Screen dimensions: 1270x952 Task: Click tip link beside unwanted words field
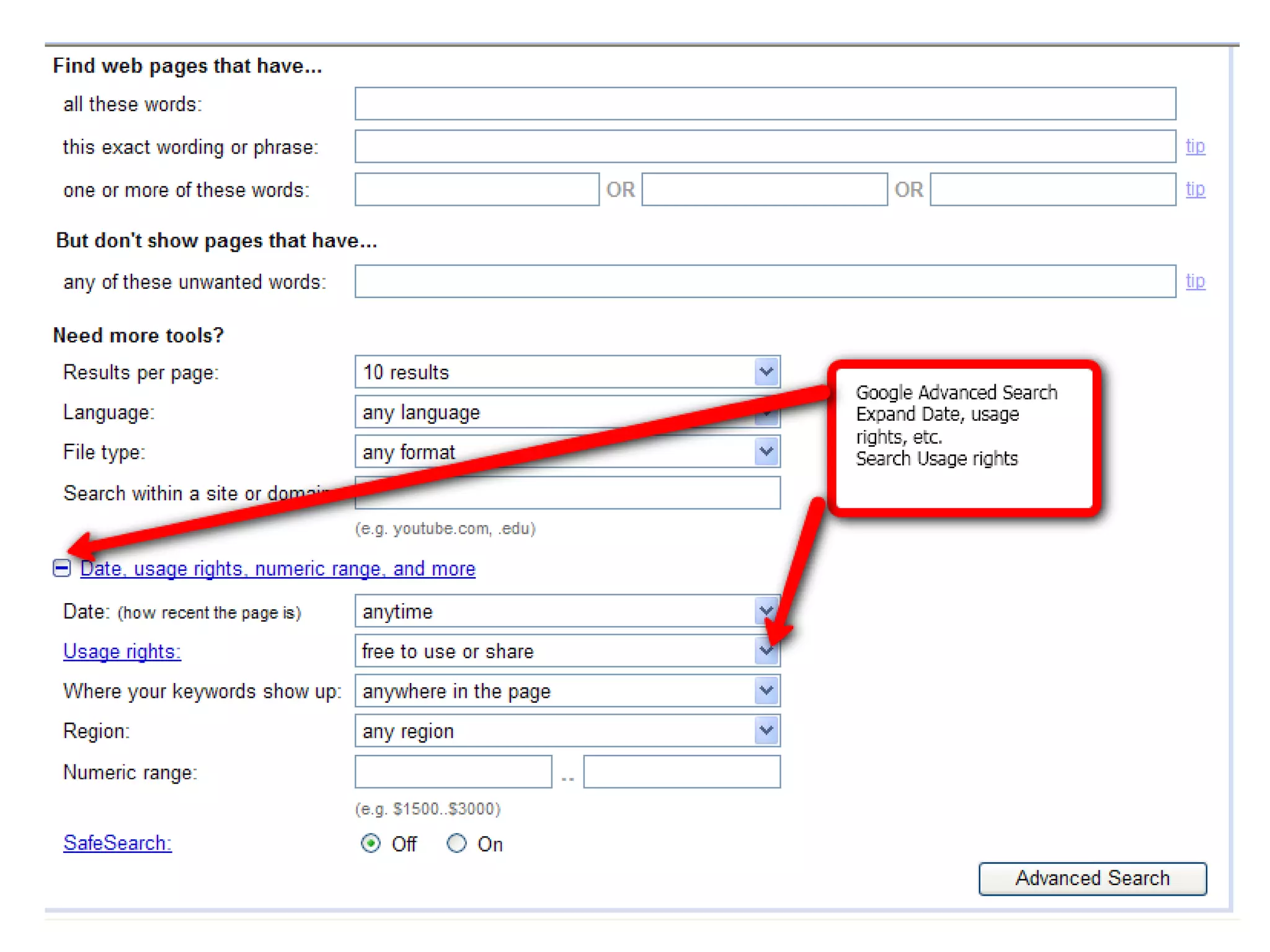(1195, 281)
